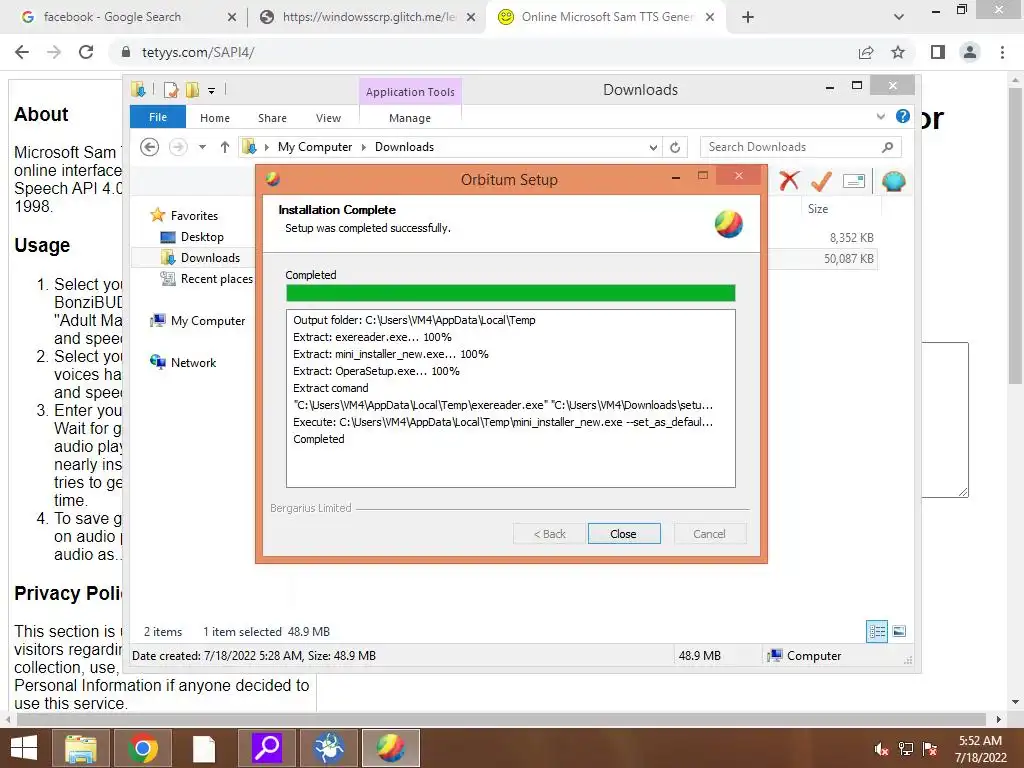Refresh the Downloads folder
The height and width of the screenshot is (768, 1024).
(x=675, y=148)
